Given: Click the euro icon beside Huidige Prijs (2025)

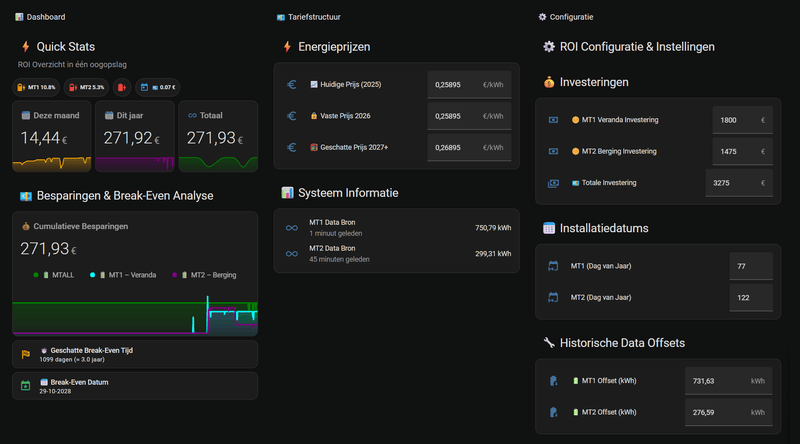Looking at the screenshot, I should click(292, 85).
